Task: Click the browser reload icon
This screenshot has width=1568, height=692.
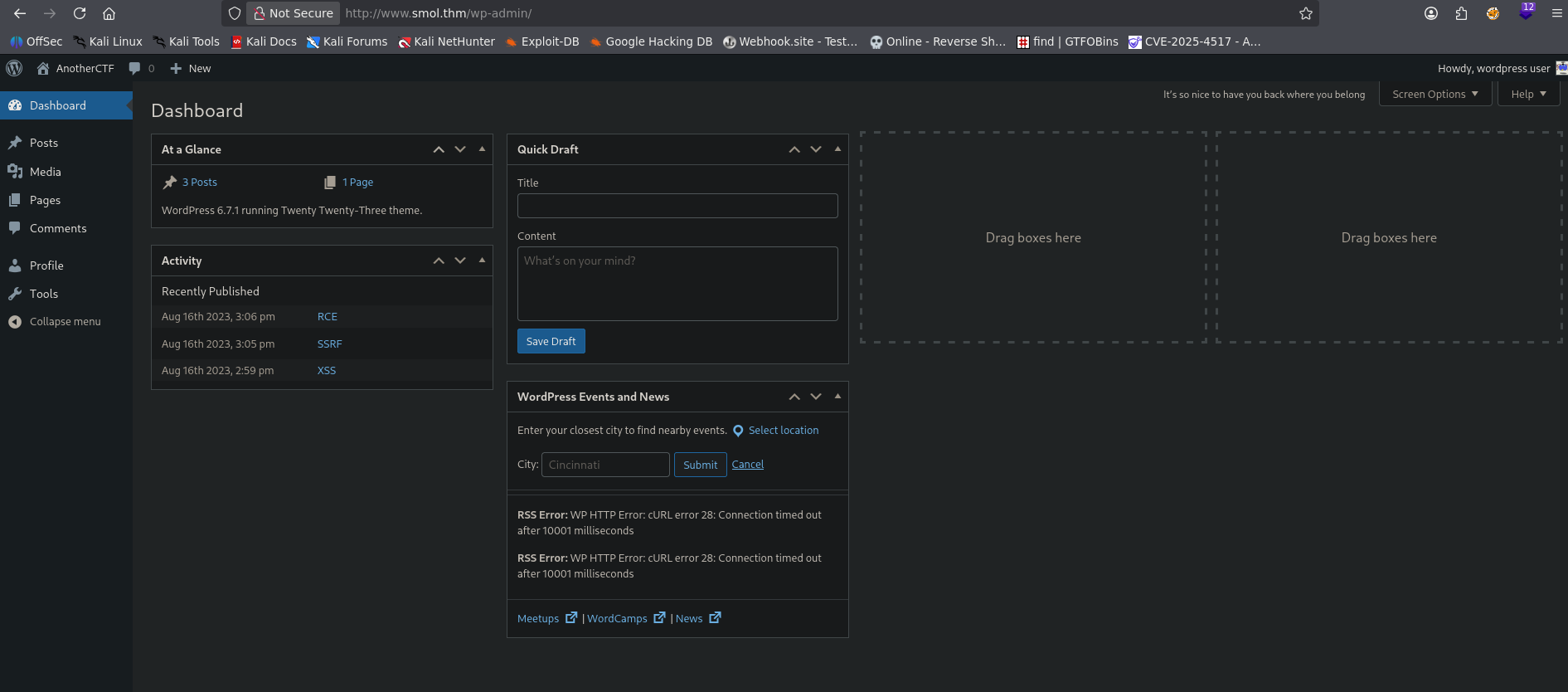Action: point(80,13)
